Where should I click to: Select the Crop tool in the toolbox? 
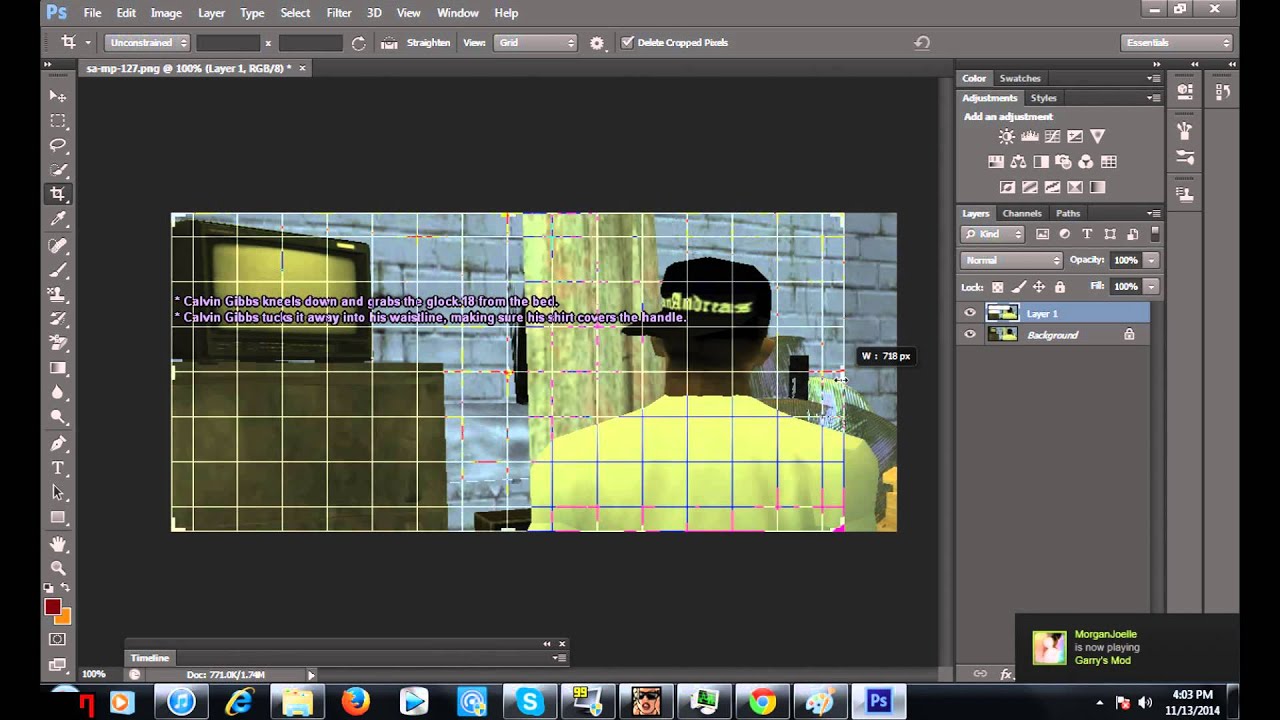(58, 194)
